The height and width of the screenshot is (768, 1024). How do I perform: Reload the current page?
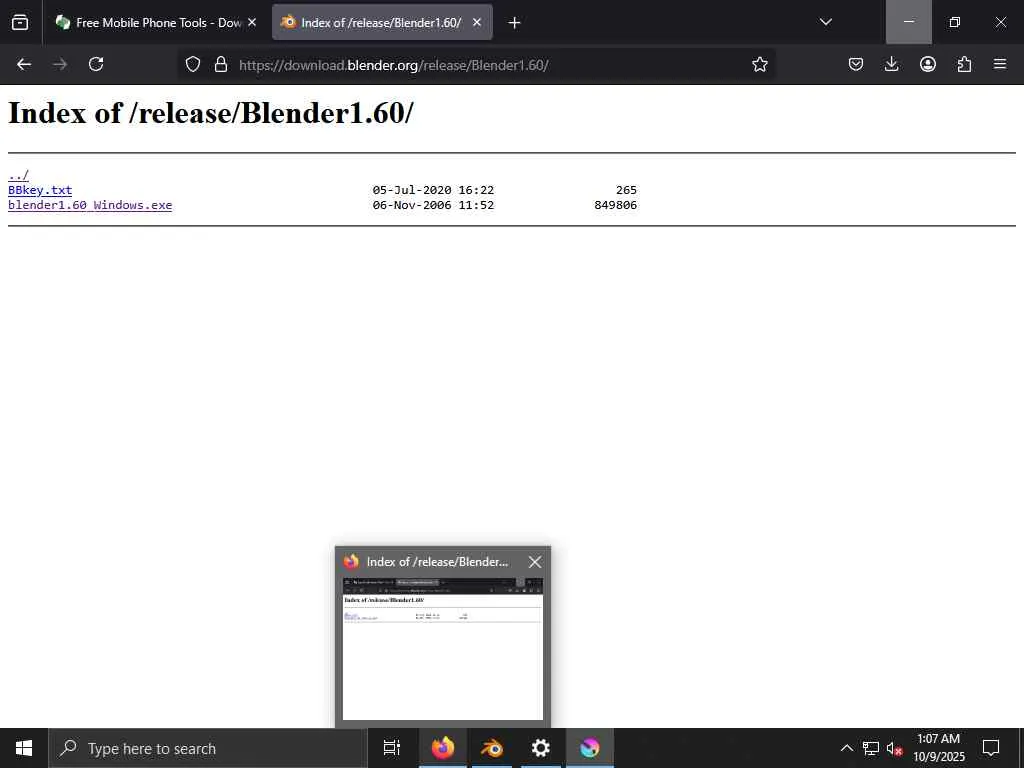click(96, 64)
